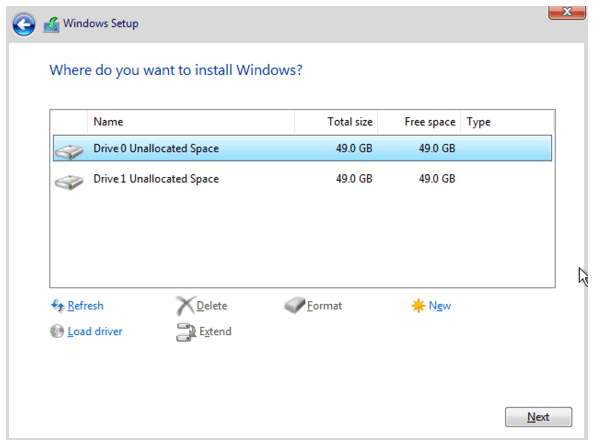
Task: Select Drive 0 Unallocated Space
Action: pyautogui.click(x=302, y=148)
